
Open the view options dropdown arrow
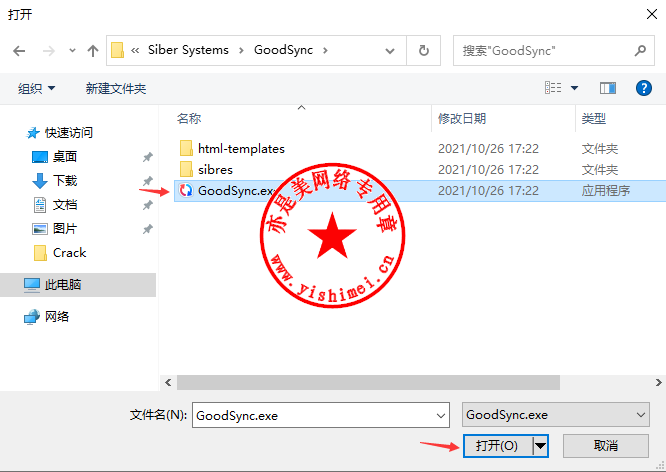574,88
